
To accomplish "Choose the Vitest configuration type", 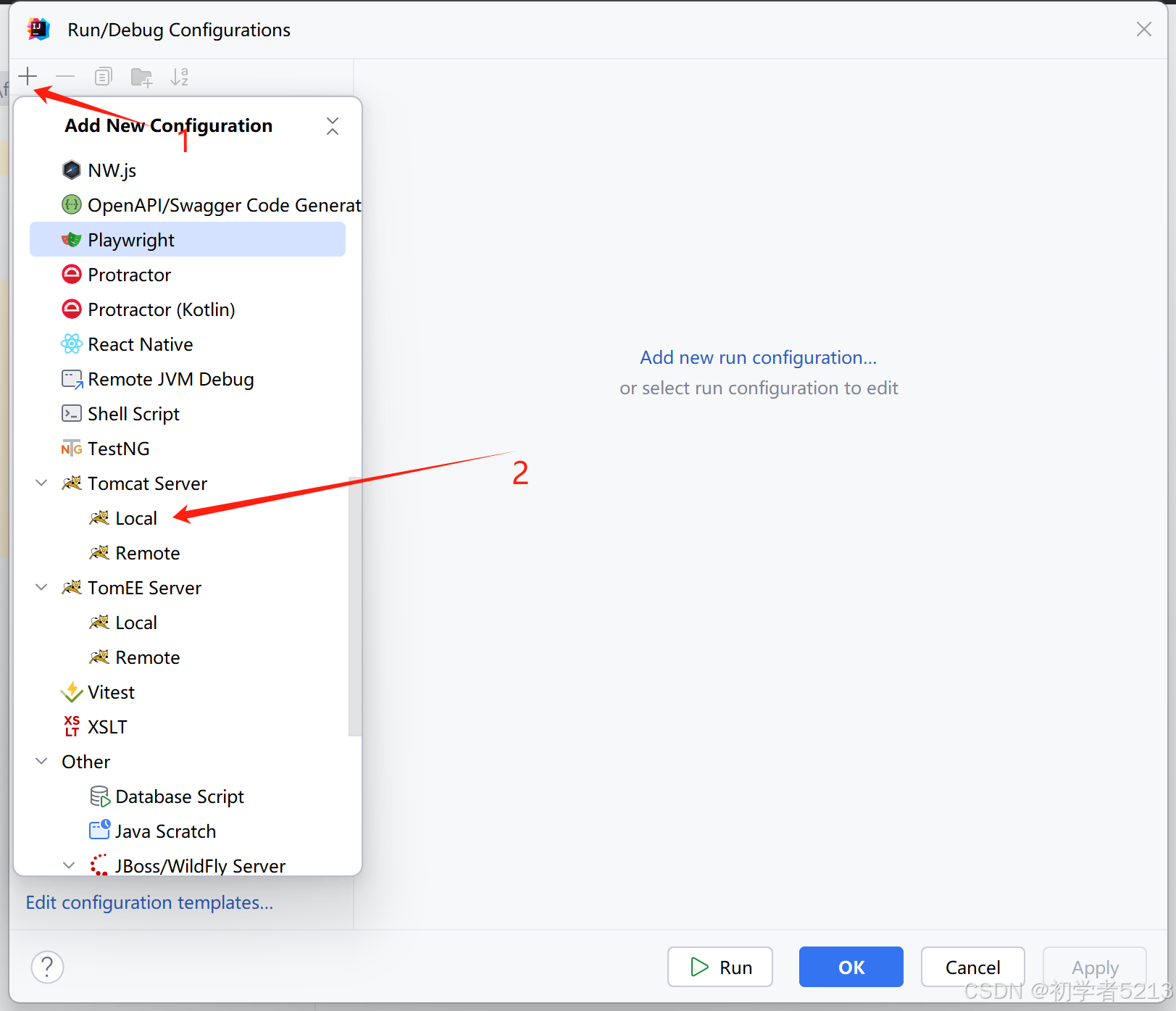I will [188, 692].
